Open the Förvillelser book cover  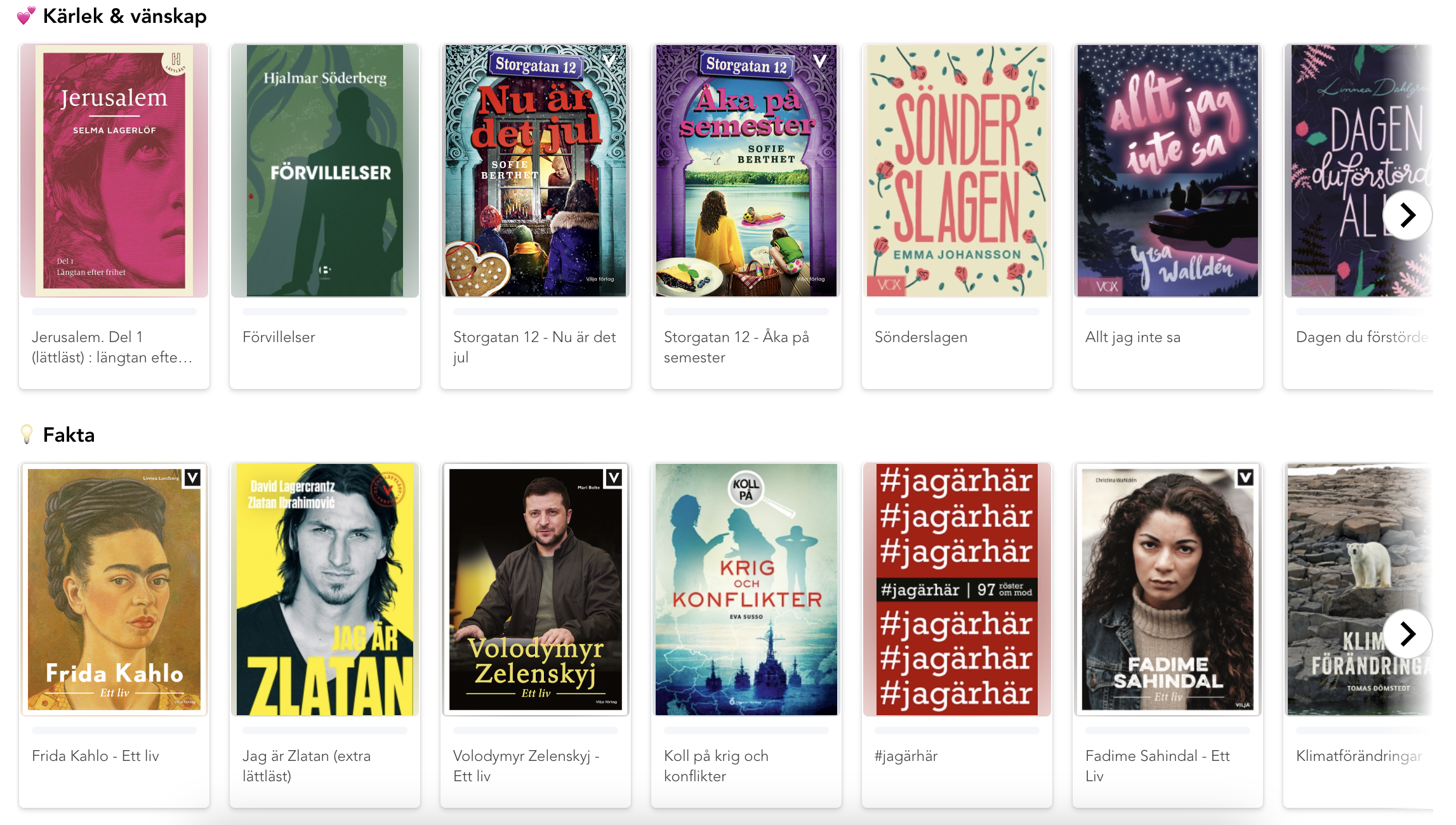click(x=325, y=171)
